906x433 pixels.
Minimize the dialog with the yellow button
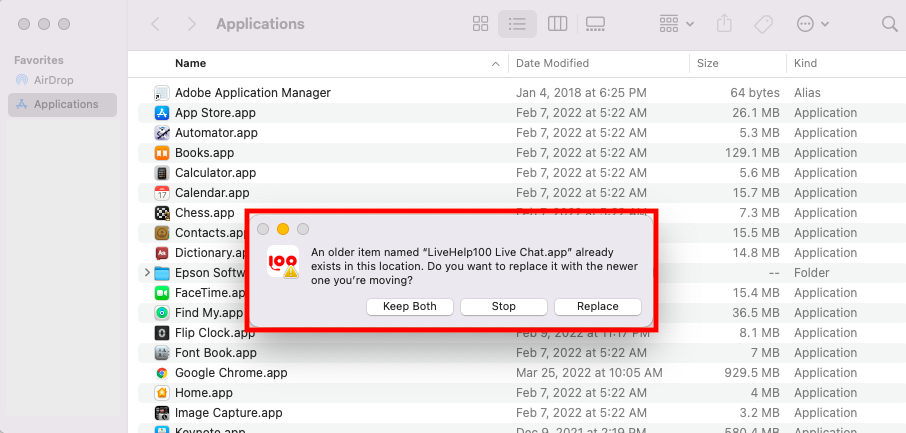[283, 230]
